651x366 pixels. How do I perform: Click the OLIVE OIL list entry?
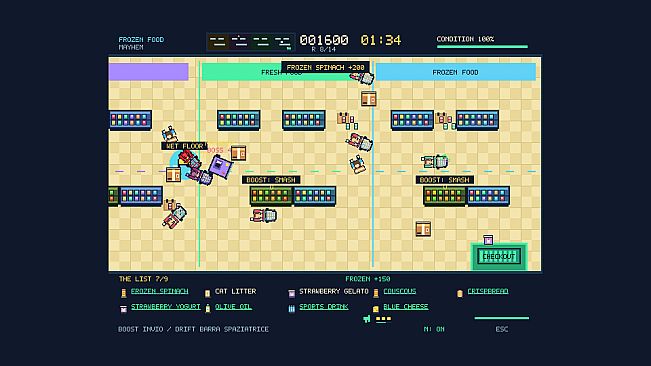tap(233, 307)
